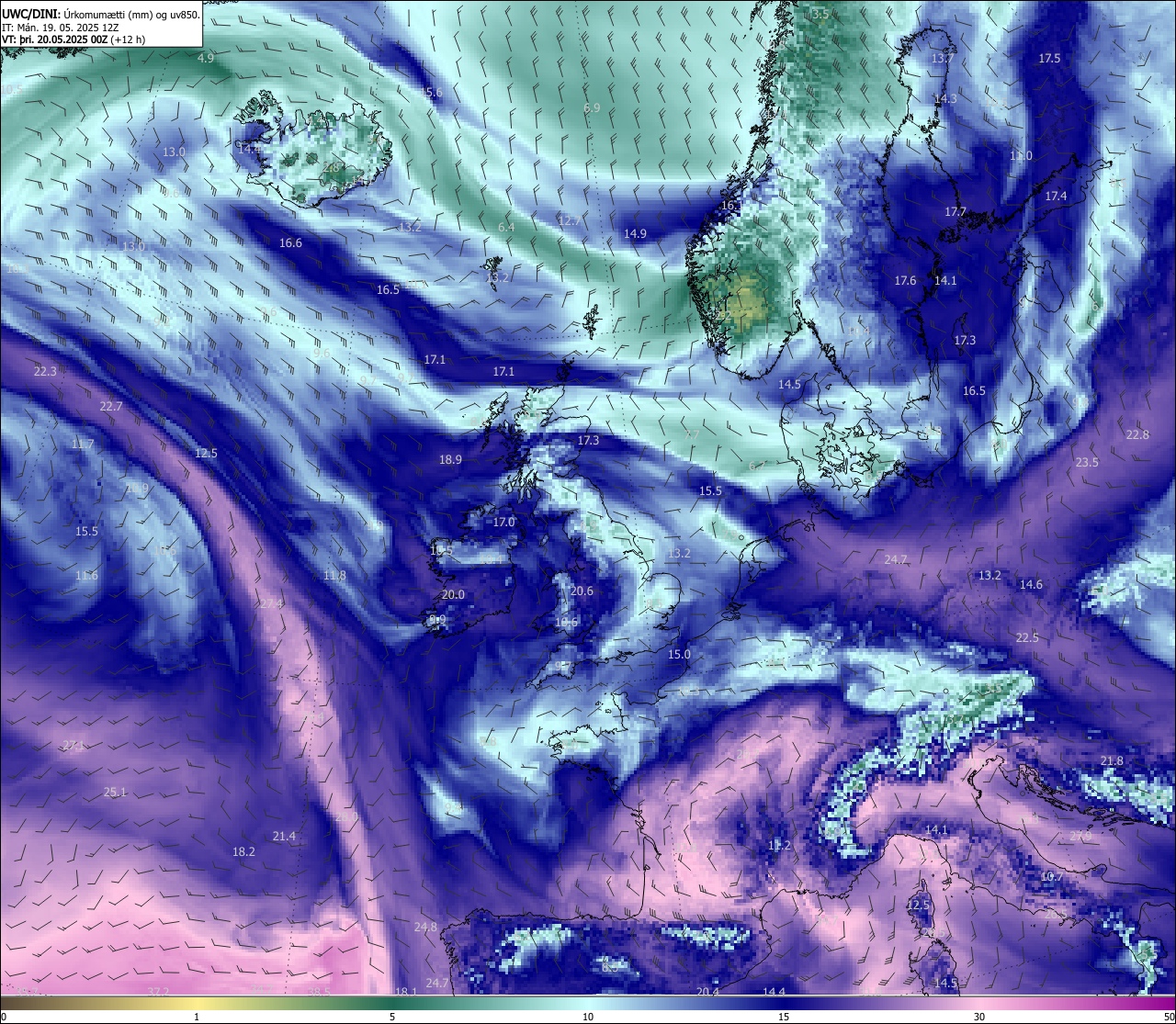Click the 15.6 value label
1176x1024 pixels.
(432, 93)
